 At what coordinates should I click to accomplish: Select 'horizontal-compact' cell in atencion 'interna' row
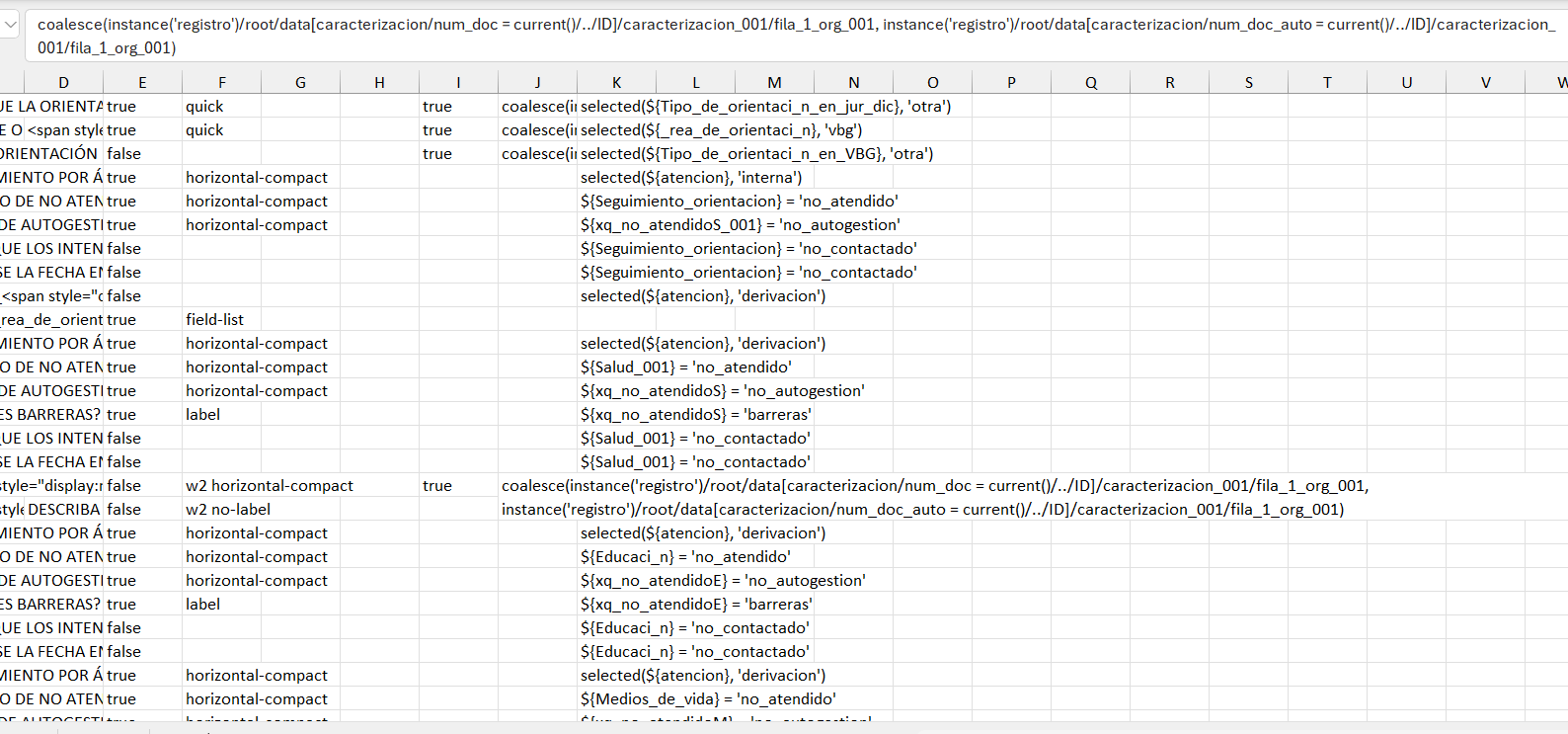[x=257, y=177]
